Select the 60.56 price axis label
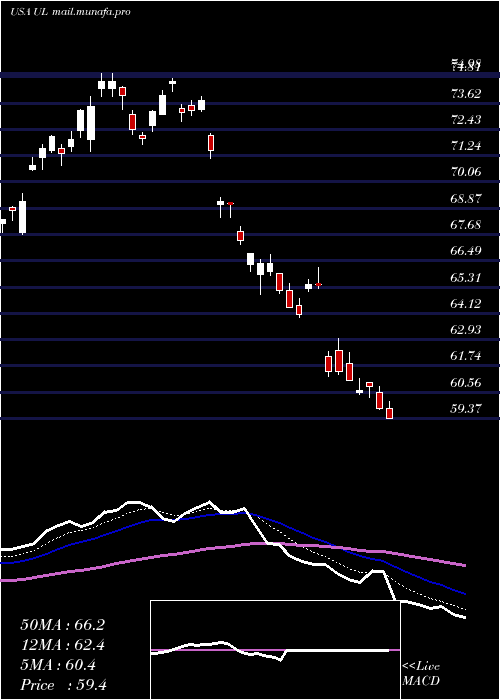500x700 pixels. [x=466, y=382]
